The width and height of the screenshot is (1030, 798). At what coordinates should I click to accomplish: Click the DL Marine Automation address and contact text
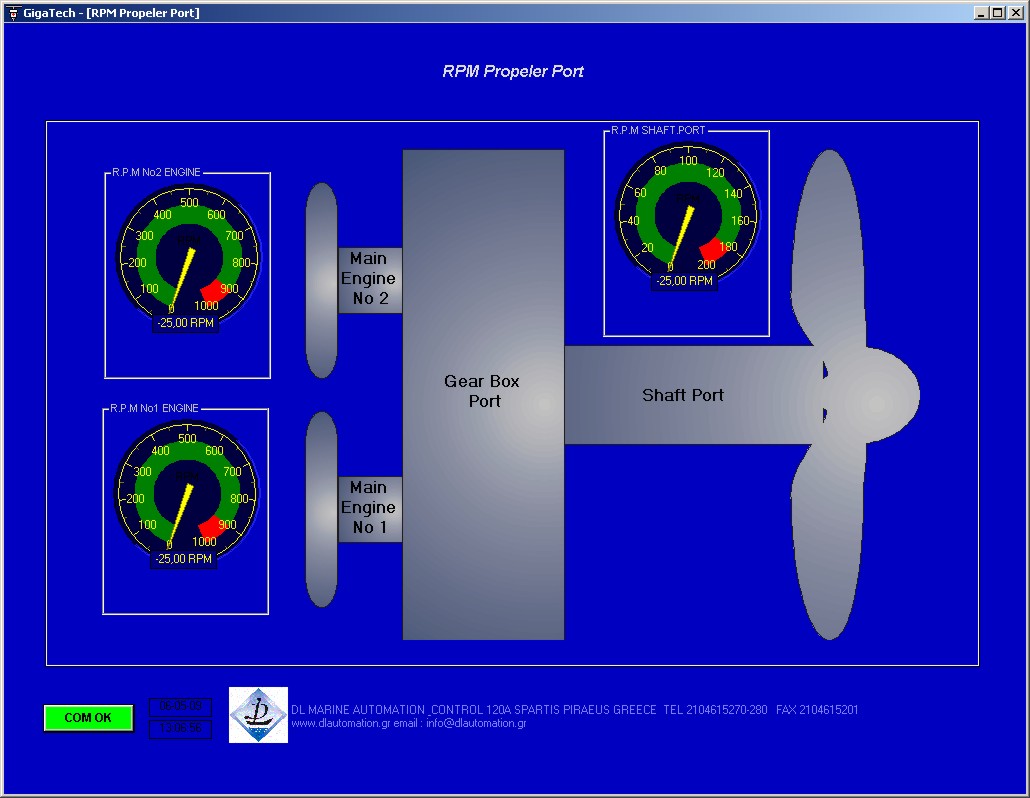pos(574,710)
